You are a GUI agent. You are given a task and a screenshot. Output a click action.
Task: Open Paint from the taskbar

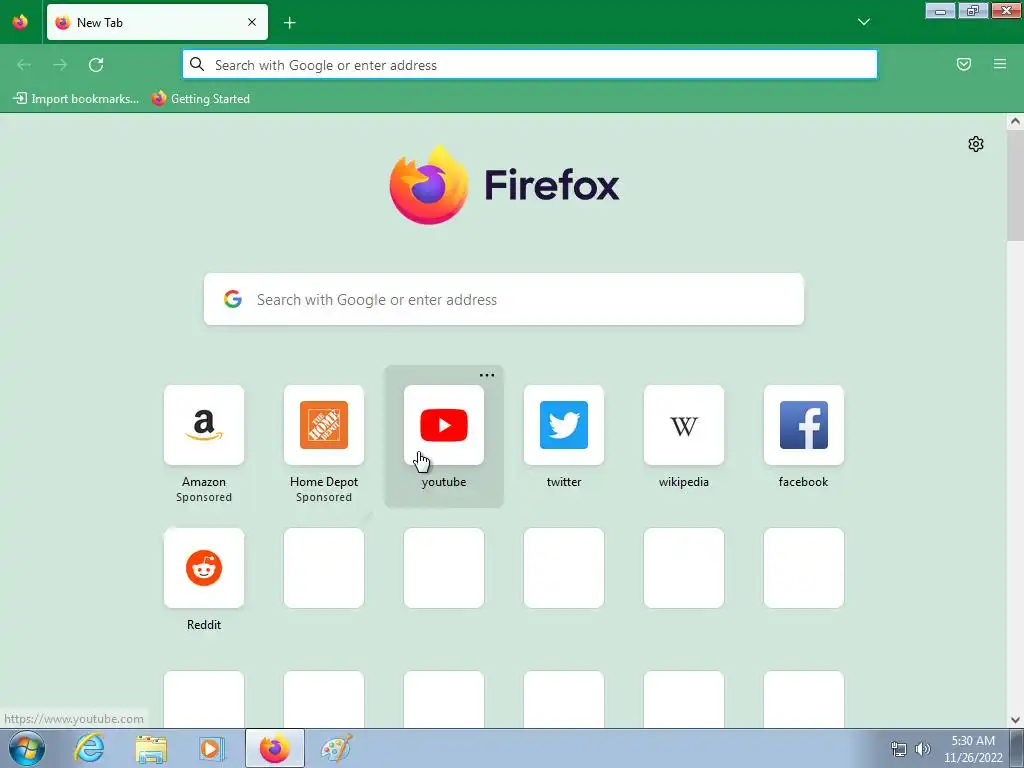pyautogui.click(x=336, y=748)
